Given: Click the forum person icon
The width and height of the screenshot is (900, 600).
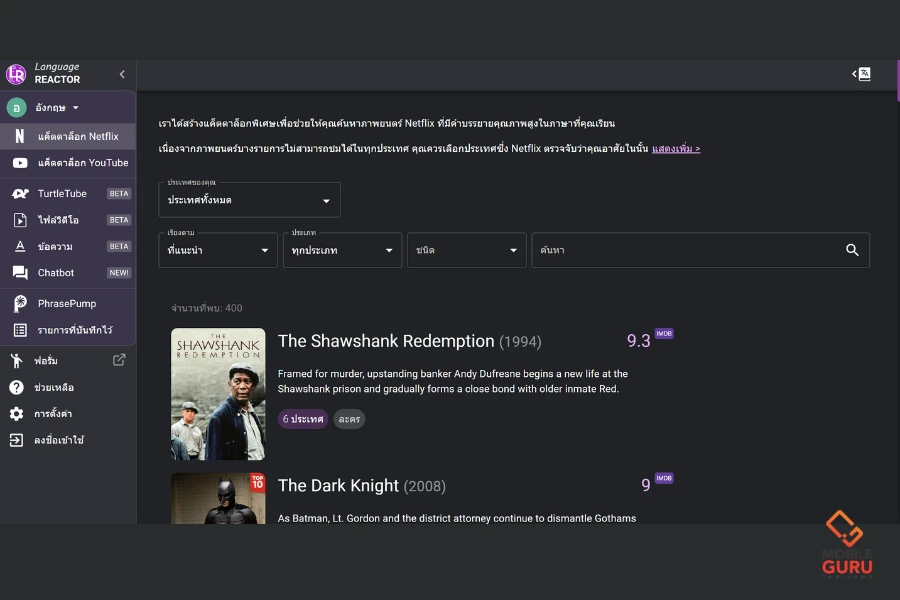Looking at the screenshot, I should [x=16, y=361].
